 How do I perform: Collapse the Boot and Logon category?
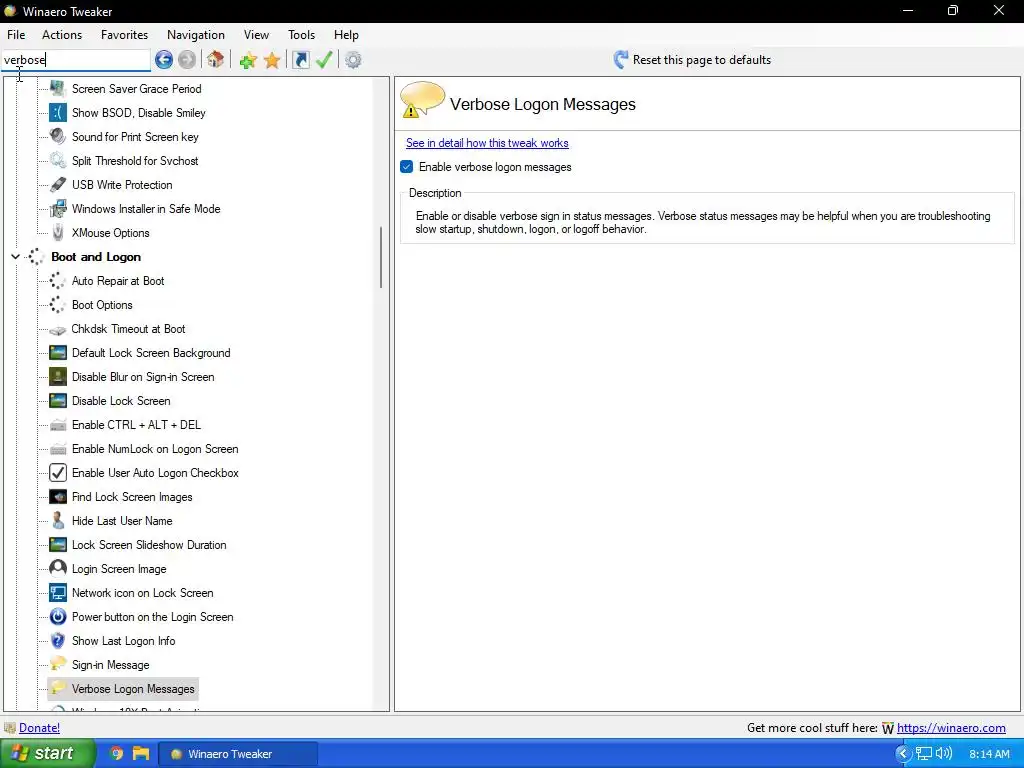coord(15,257)
